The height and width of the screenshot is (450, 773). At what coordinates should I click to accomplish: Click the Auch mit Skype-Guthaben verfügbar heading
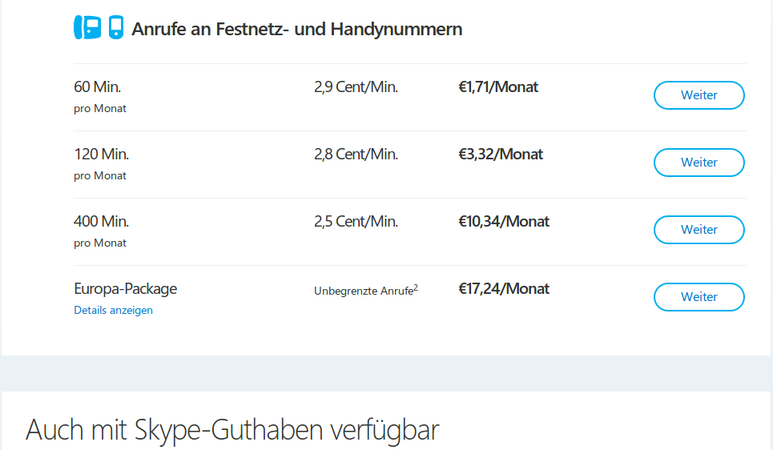tap(232, 430)
